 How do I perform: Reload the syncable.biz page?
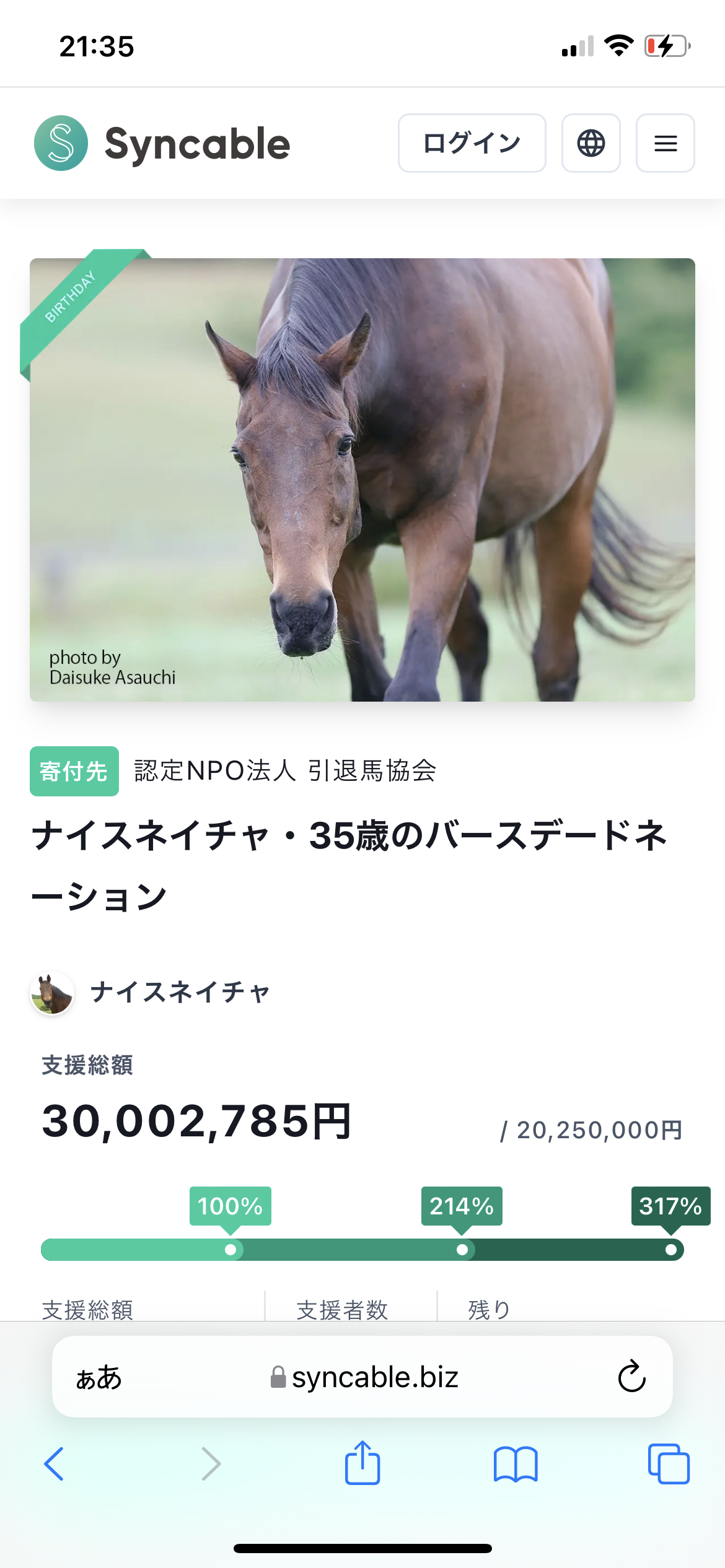click(x=631, y=1377)
